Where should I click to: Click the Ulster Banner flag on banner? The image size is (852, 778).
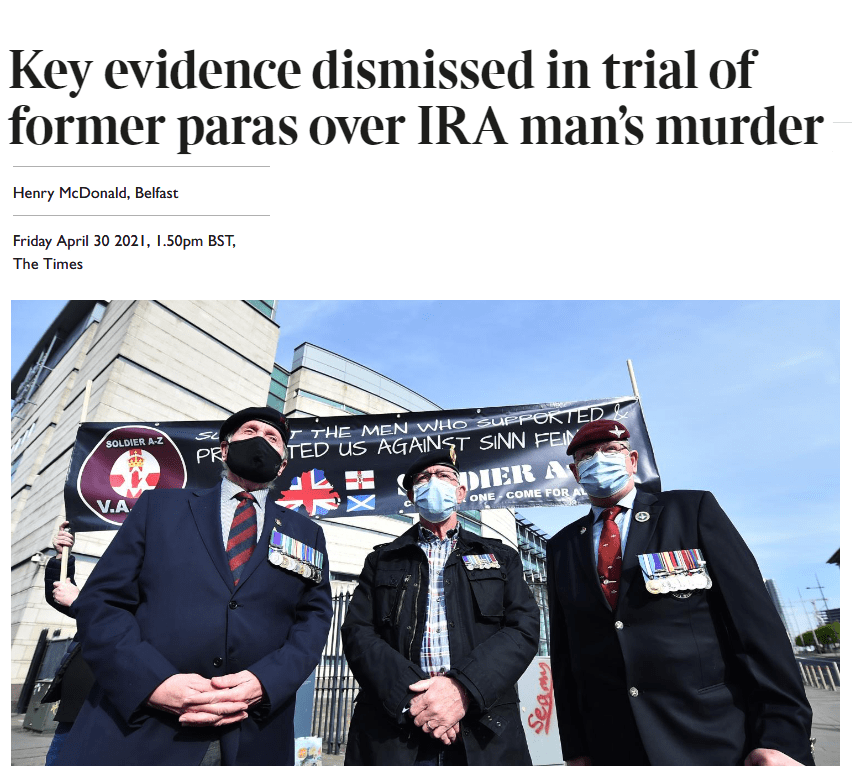coord(360,480)
